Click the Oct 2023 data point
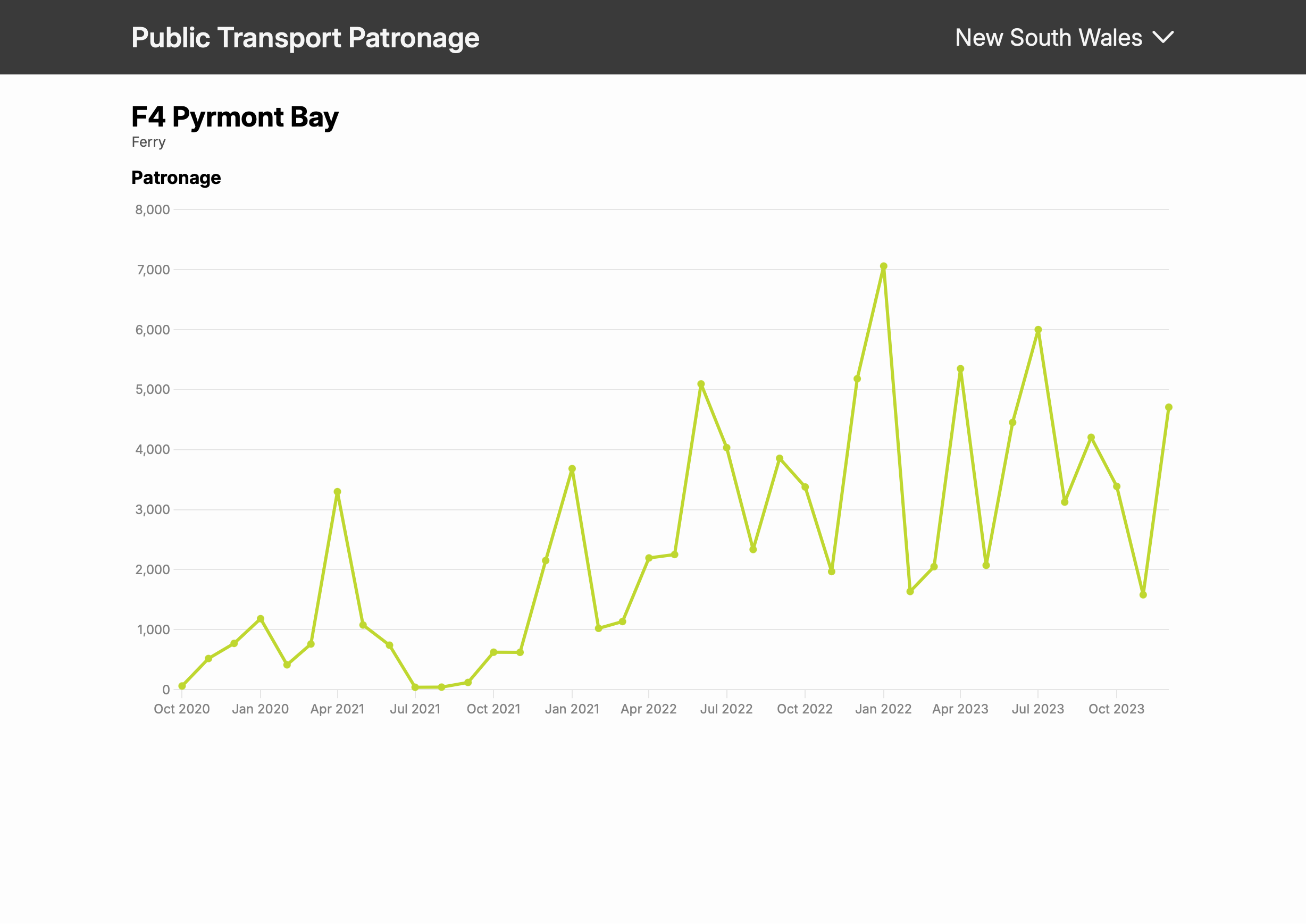This screenshot has height=924, width=1306. click(x=1117, y=486)
